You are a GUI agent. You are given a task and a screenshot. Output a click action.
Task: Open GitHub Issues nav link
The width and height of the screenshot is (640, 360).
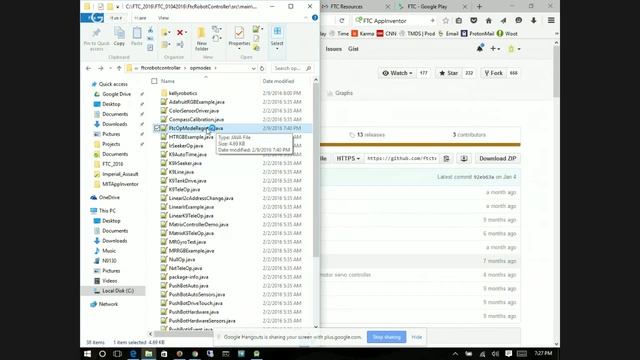[x=333, y=49]
